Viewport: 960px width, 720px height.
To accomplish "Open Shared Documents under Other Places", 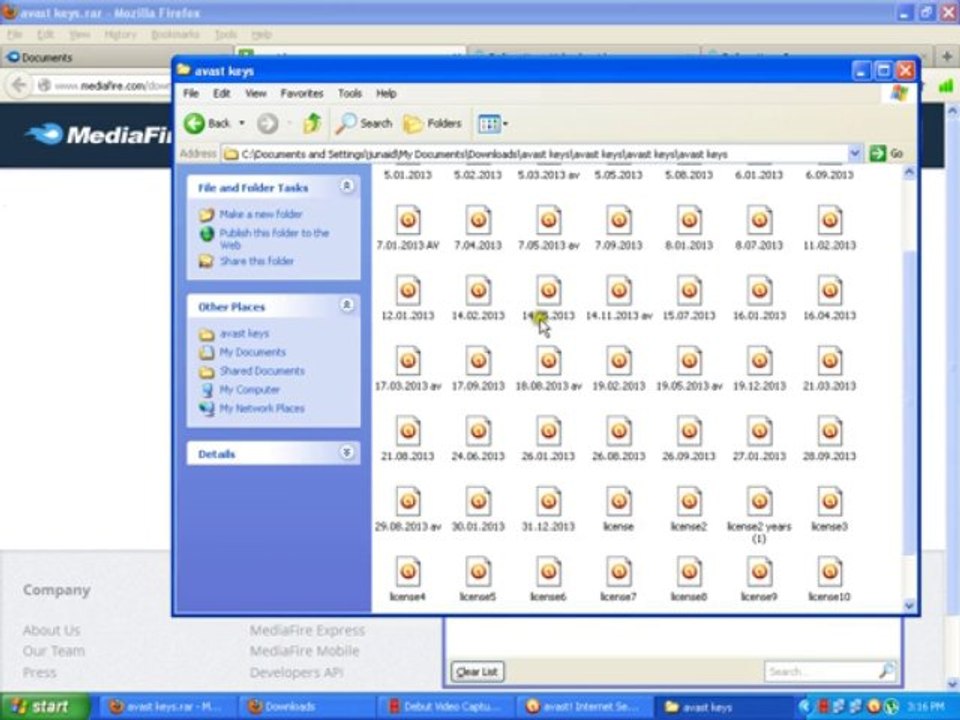I will (261, 371).
